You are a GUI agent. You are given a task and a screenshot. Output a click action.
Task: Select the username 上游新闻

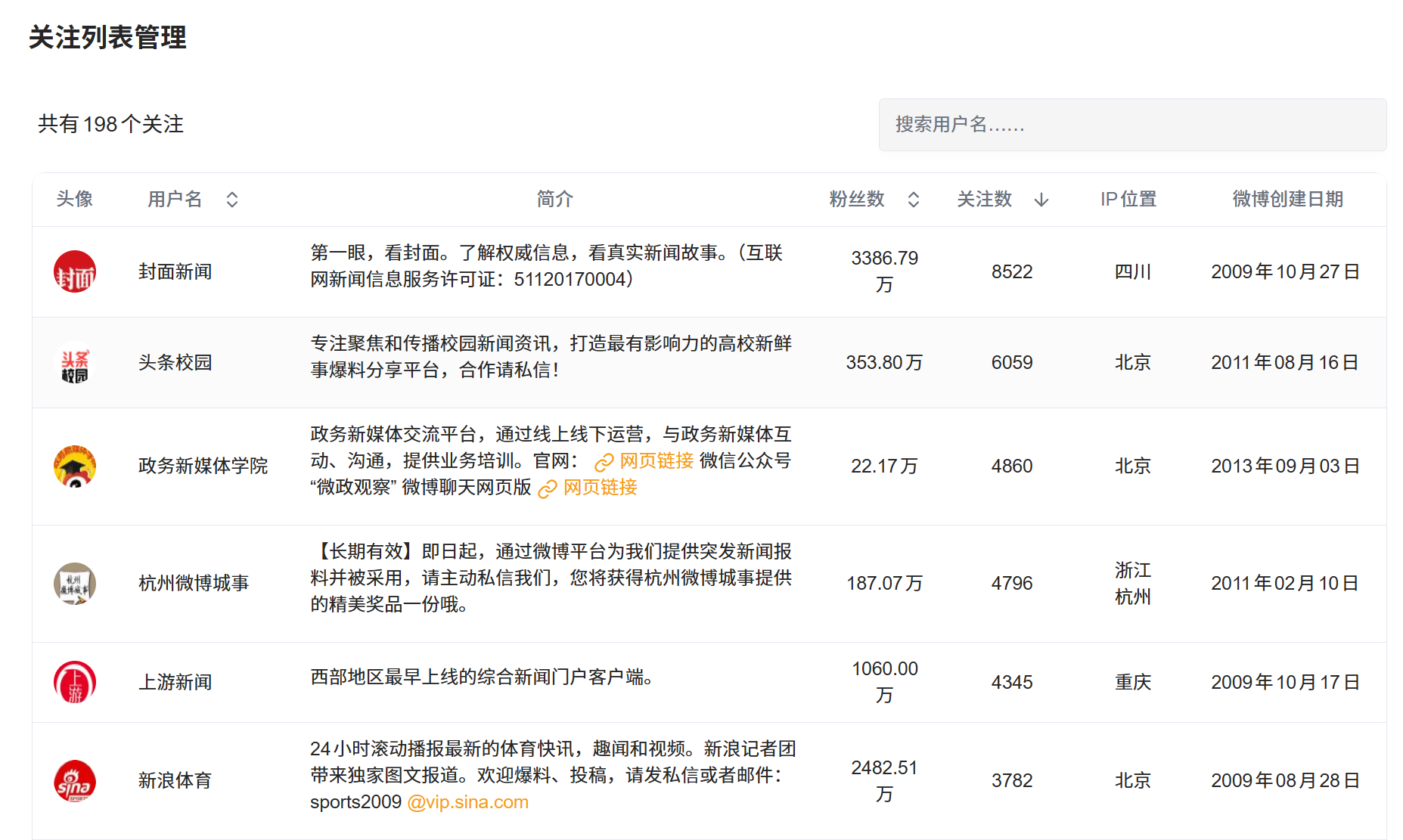pyautogui.click(x=175, y=683)
